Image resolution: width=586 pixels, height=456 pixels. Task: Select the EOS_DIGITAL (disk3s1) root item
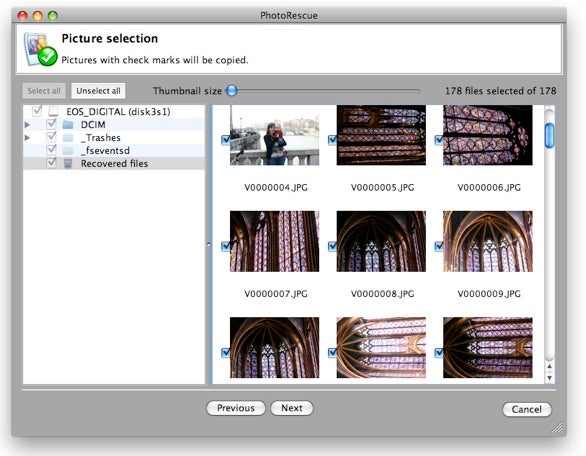point(118,111)
